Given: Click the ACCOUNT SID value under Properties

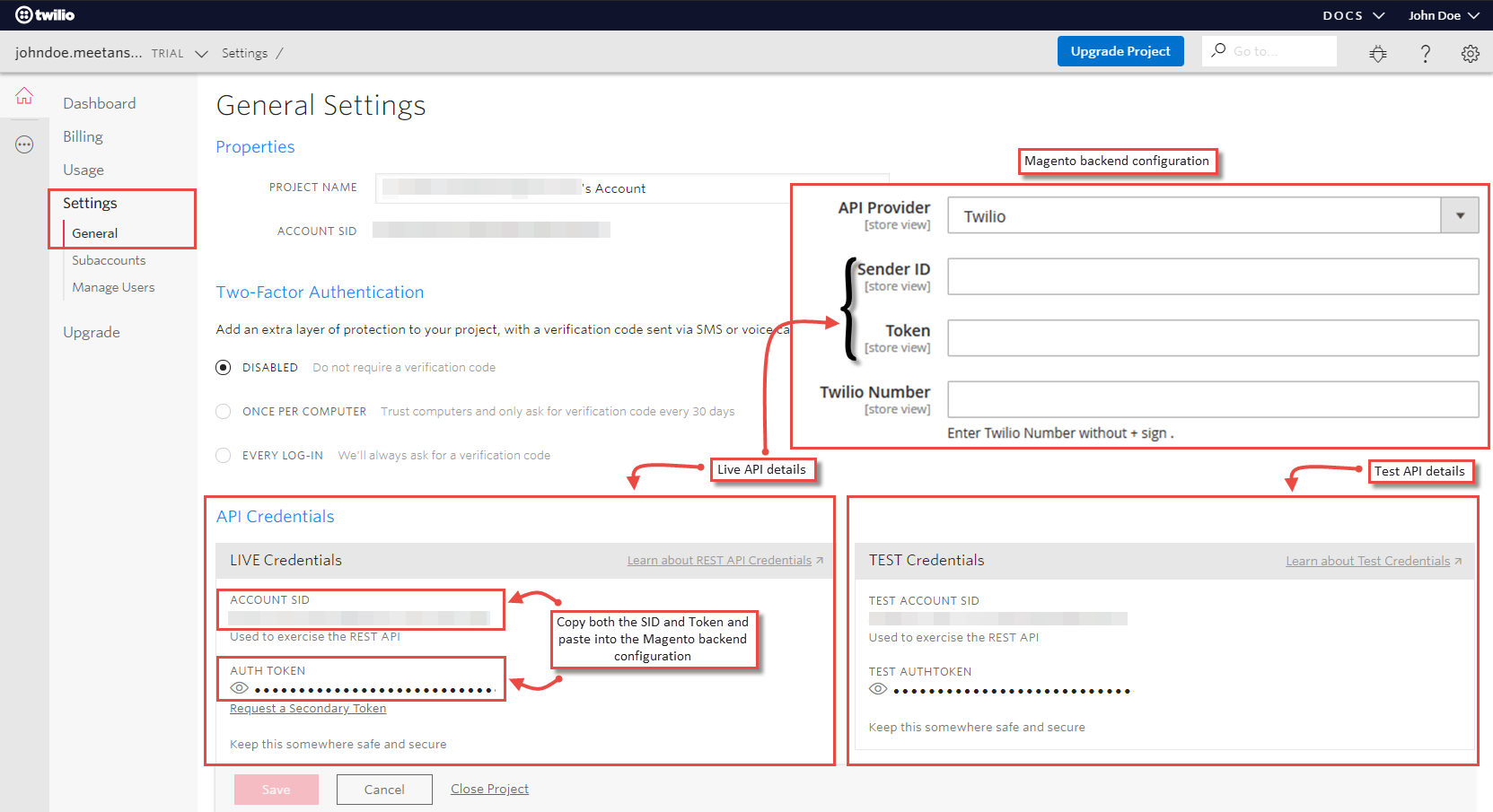Looking at the screenshot, I should click(x=491, y=230).
